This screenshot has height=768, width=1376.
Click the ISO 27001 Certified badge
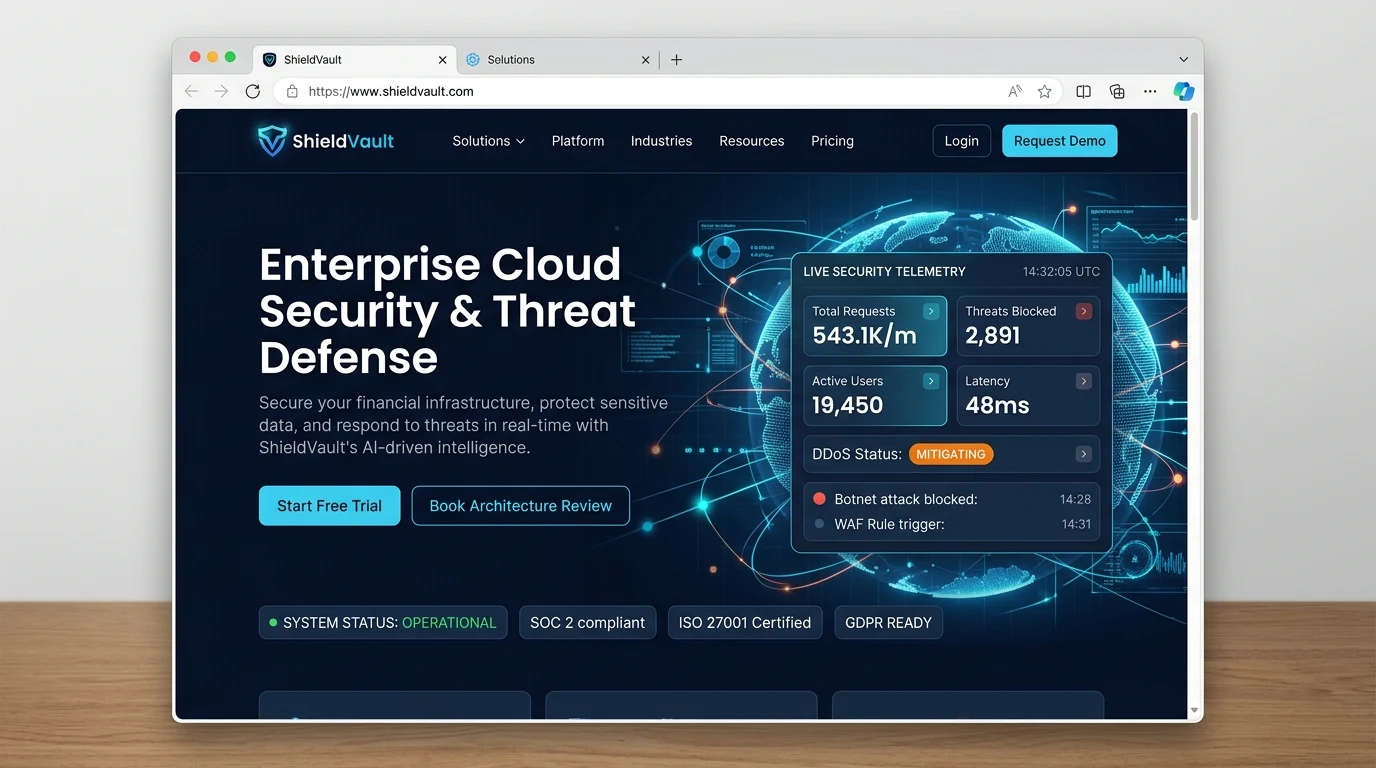(745, 622)
